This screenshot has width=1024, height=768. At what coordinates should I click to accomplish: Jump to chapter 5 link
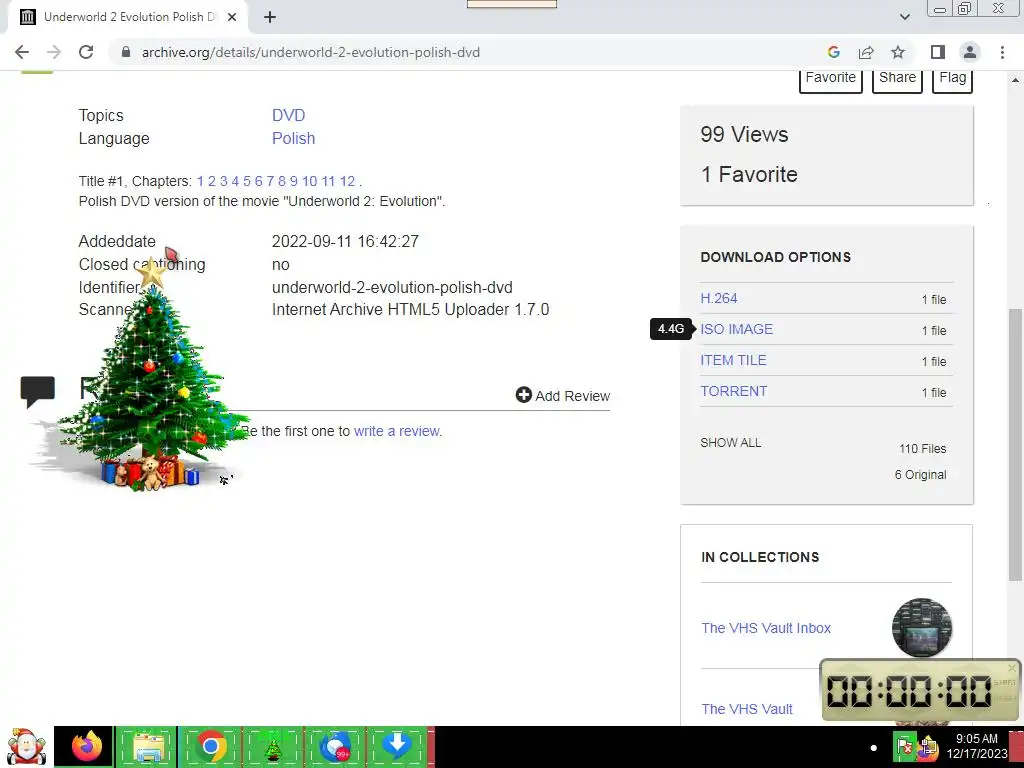coord(247,182)
